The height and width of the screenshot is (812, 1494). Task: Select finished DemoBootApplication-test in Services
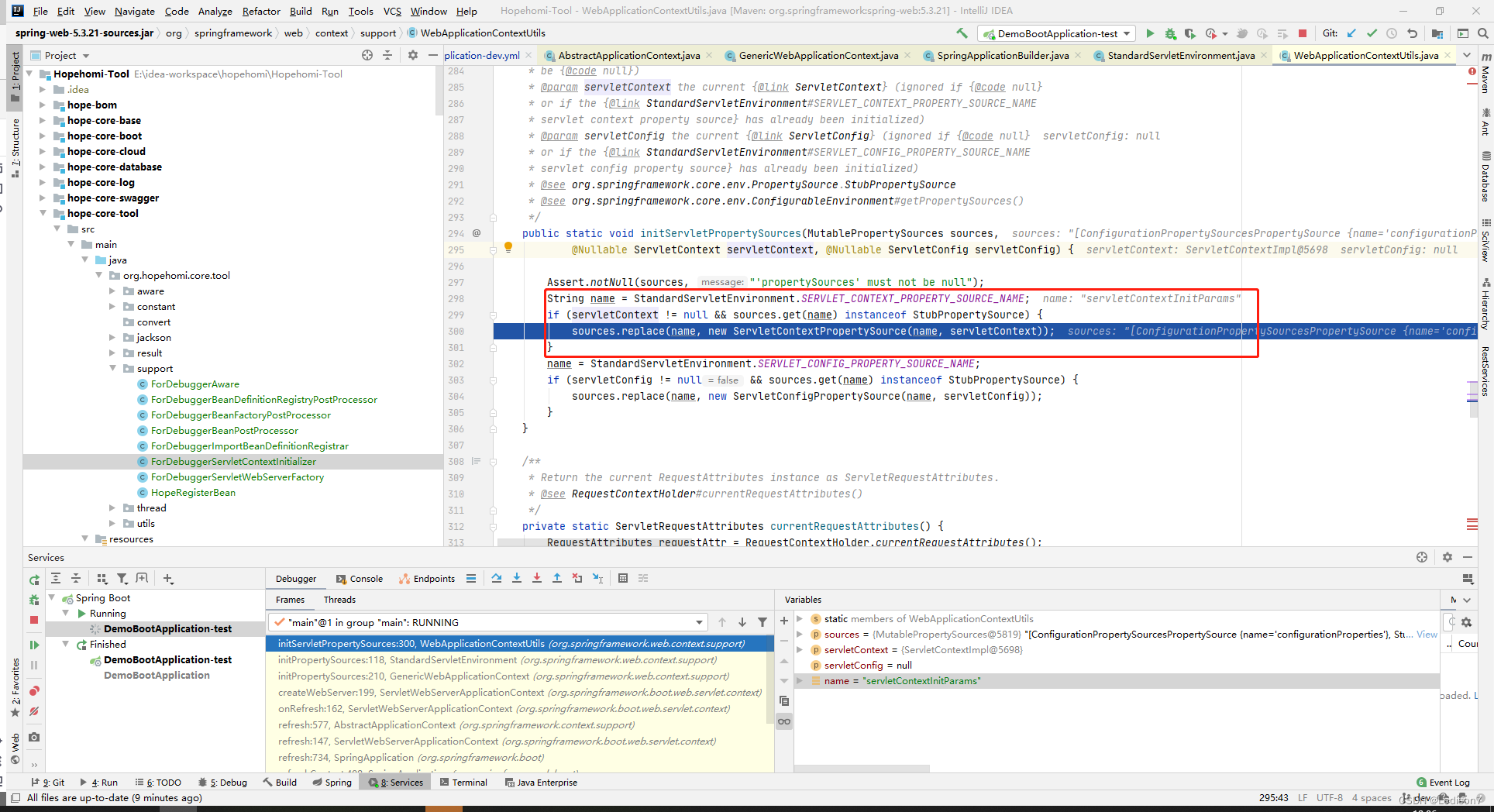point(167,659)
